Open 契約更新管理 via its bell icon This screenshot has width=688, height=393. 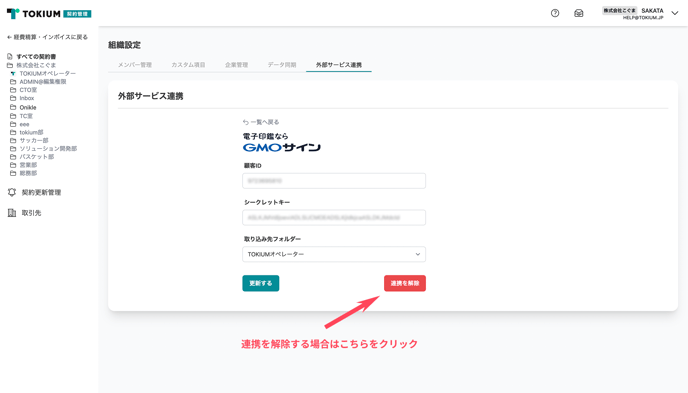(x=12, y=192)
